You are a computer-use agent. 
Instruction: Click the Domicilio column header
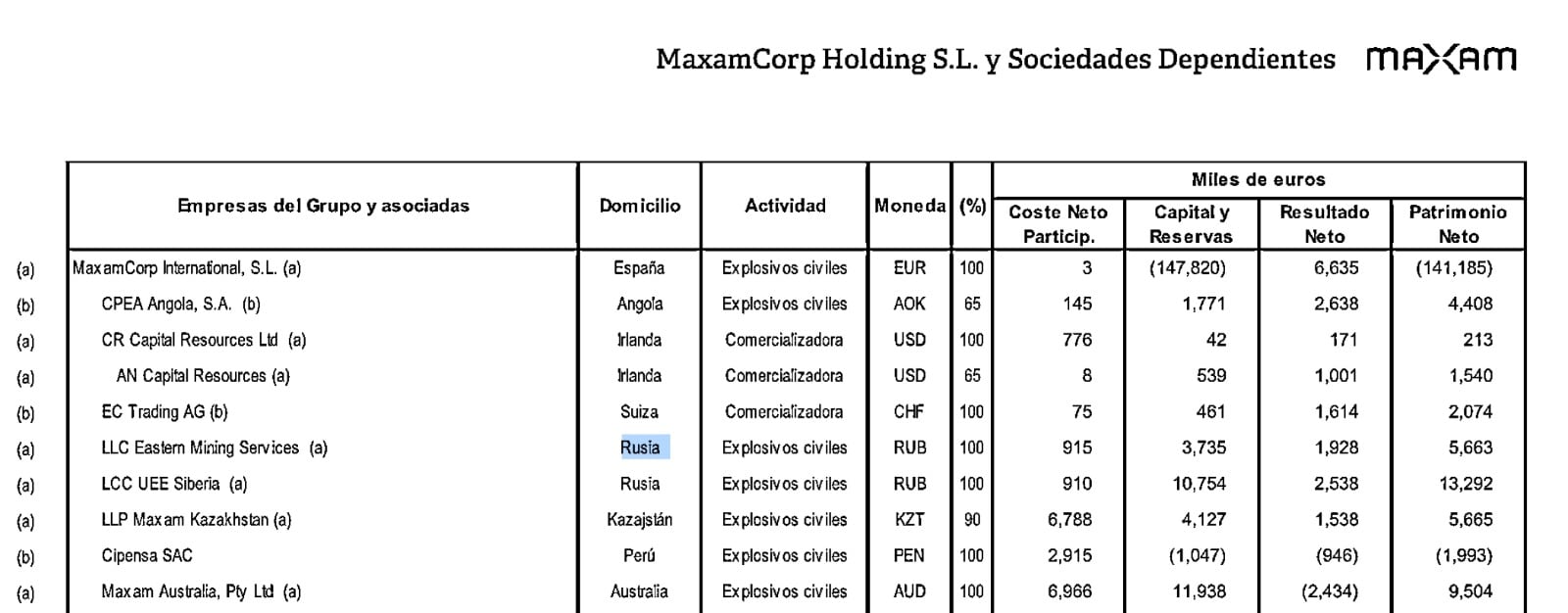(640, 206)
